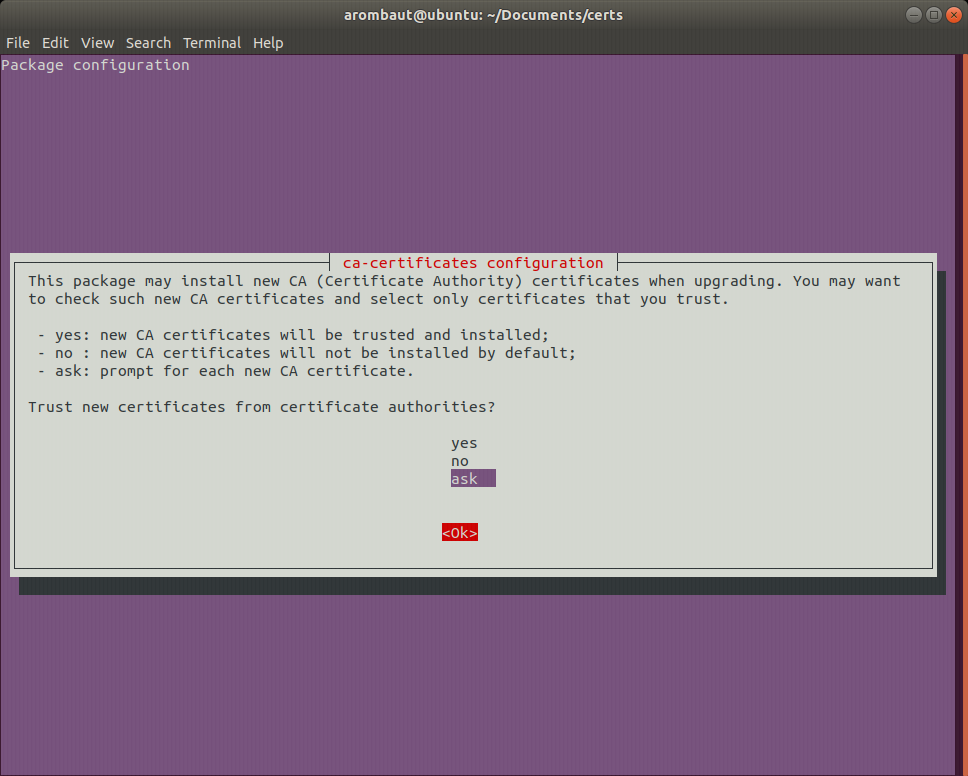Click the window title bar text
The width and height of the screenshot is (968, 776).
[x=483, y=15]
